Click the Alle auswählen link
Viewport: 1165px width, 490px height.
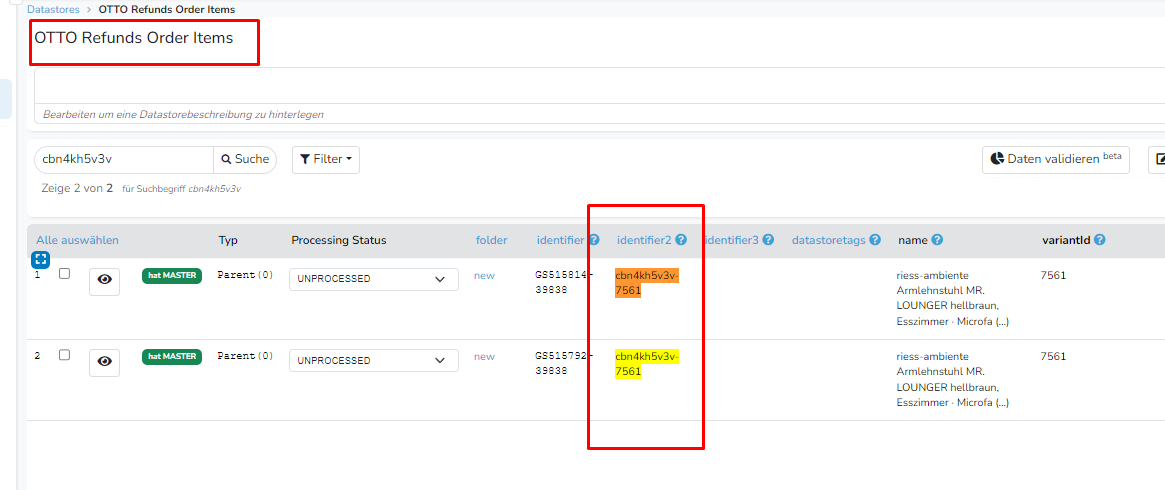coord(77,240)
